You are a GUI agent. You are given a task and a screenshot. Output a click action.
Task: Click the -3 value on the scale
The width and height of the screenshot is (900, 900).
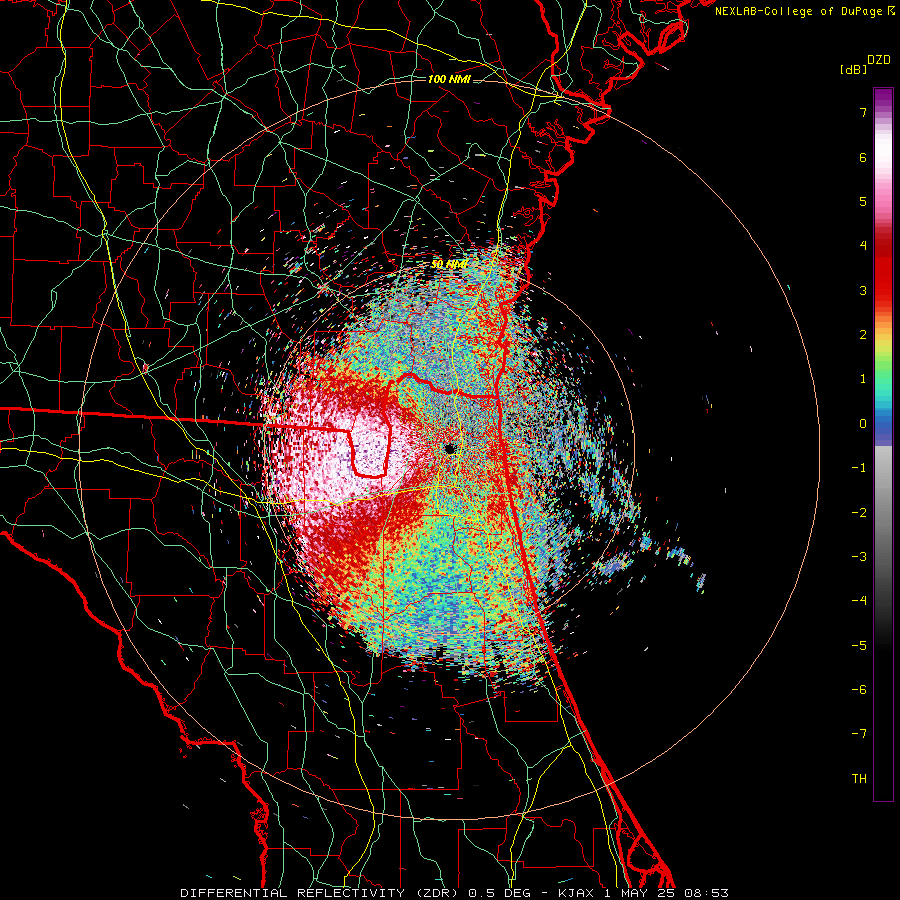point(859,557)
